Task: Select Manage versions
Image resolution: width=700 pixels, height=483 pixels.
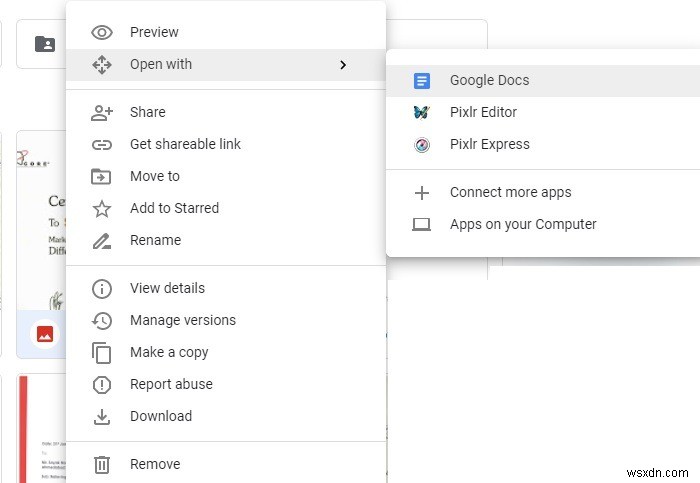Action: 226,321
